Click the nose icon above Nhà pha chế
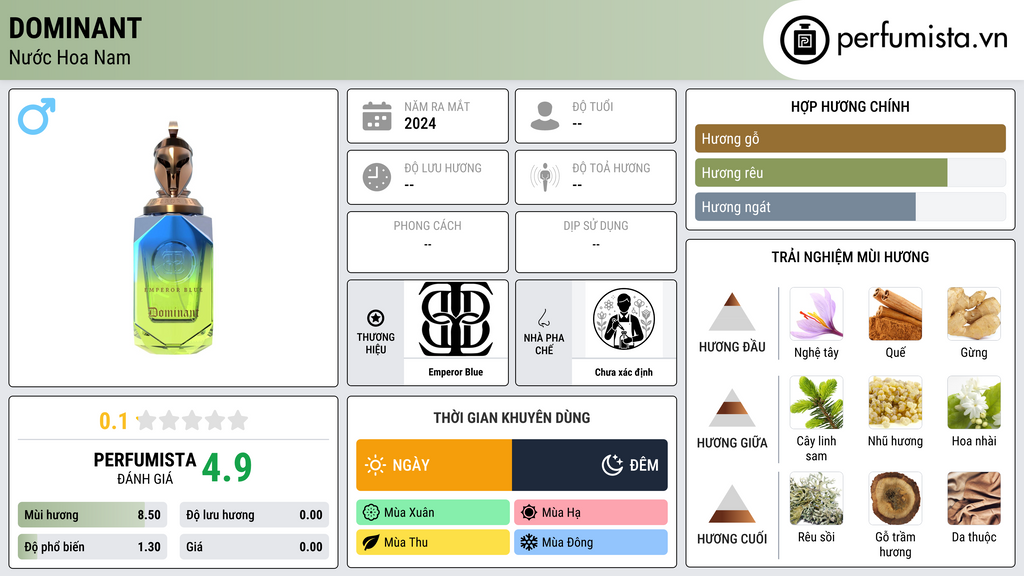This screenshot has height=576, width=1024. click(x=543, y=318)
